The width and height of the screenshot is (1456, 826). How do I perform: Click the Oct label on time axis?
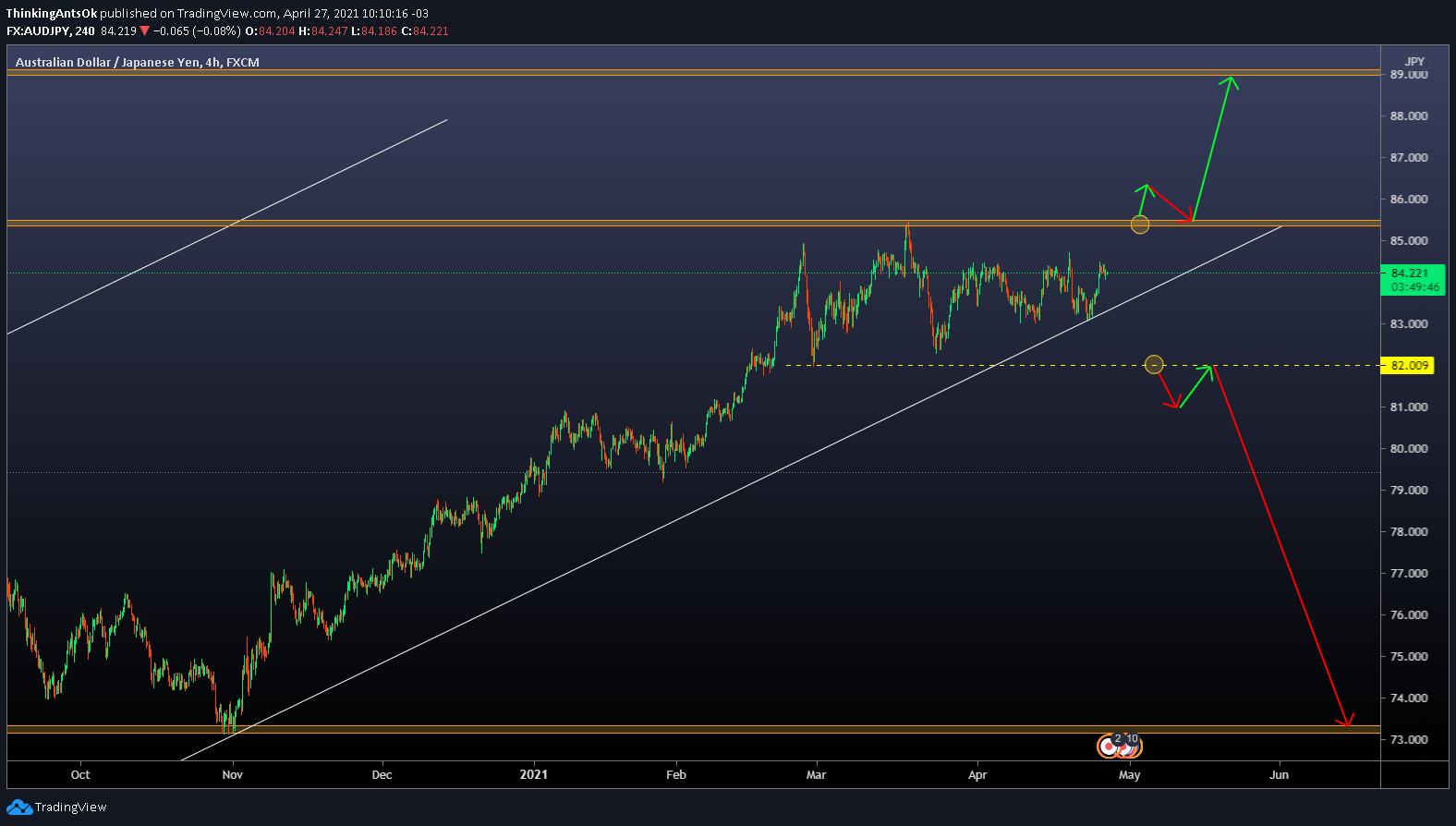pos(80,775)
